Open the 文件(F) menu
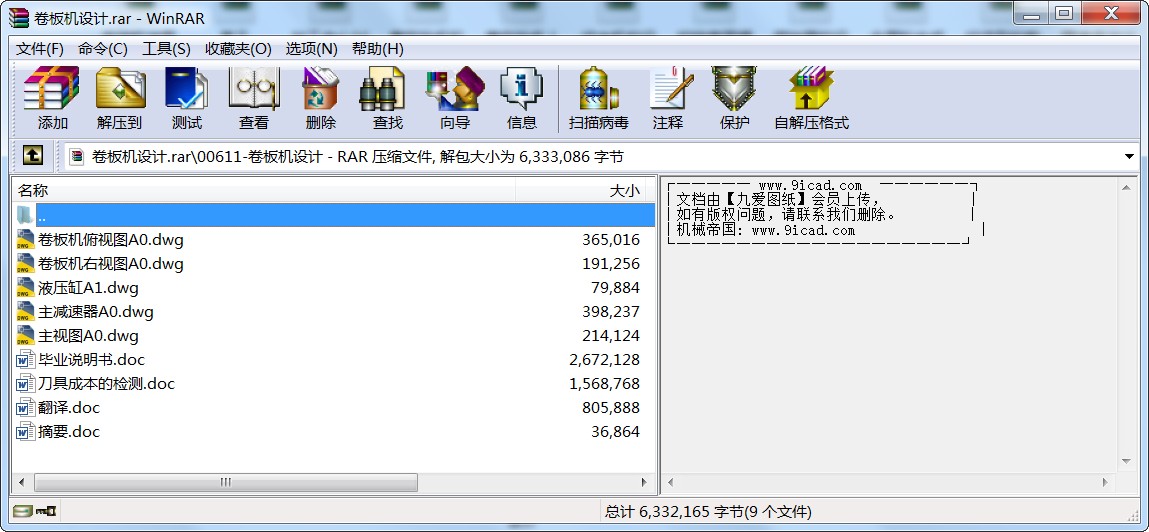This screenshot has height=532, width=1149. click(x=40, y=48)
